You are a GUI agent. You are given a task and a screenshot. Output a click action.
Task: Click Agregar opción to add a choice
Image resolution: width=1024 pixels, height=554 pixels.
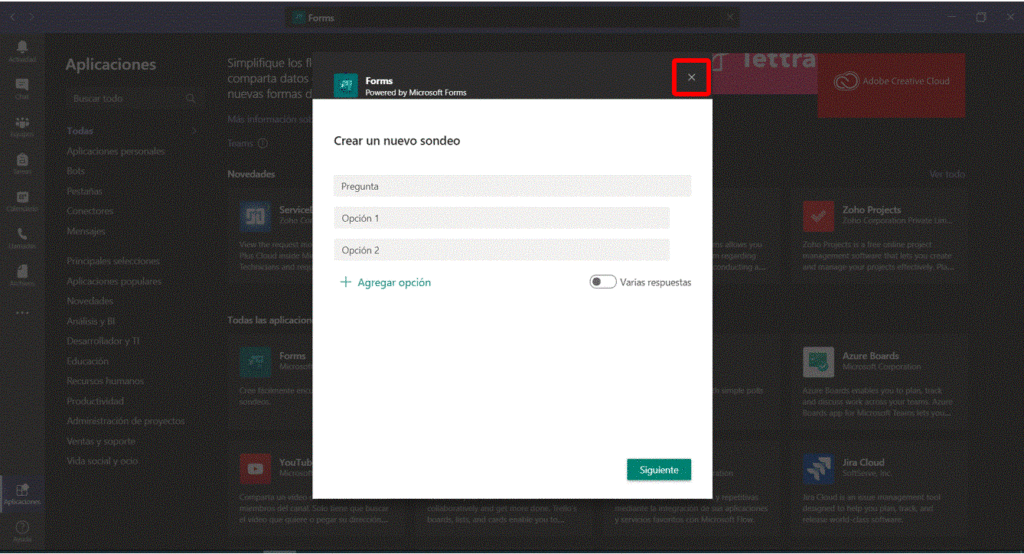386,283
